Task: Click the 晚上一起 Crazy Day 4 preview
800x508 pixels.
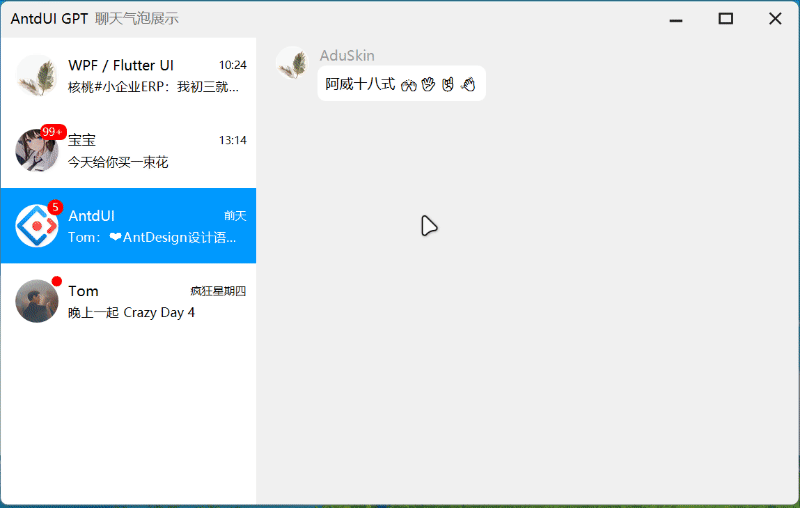Action: pyautogui.click(x=132, y=312)
